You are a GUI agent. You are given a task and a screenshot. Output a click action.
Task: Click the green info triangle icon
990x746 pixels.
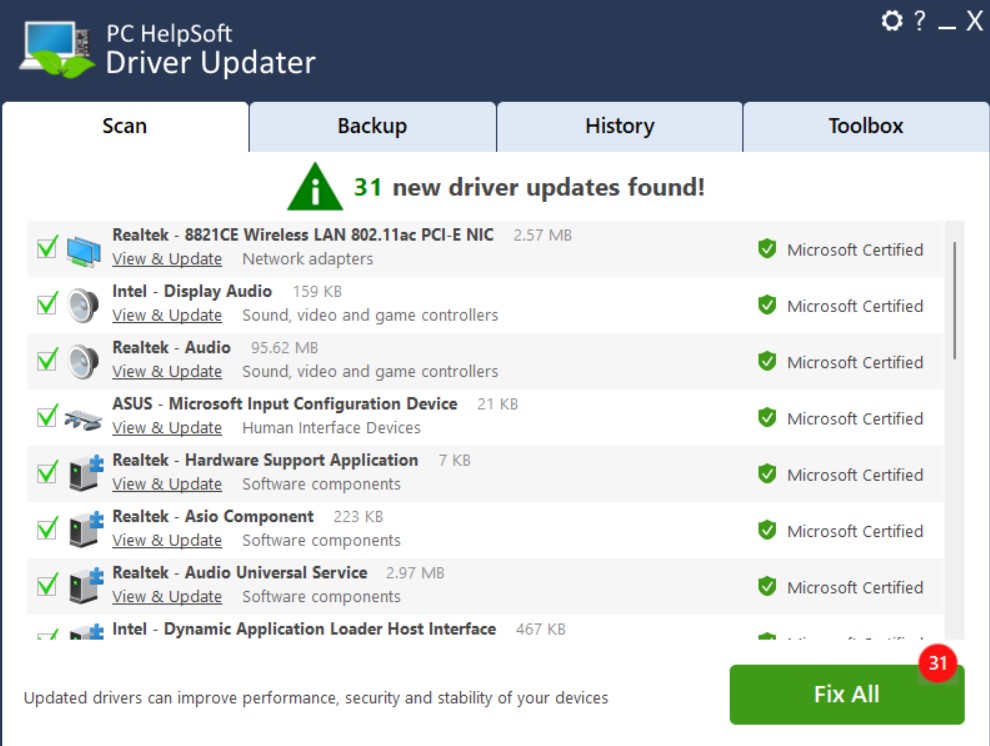(315, 187)
